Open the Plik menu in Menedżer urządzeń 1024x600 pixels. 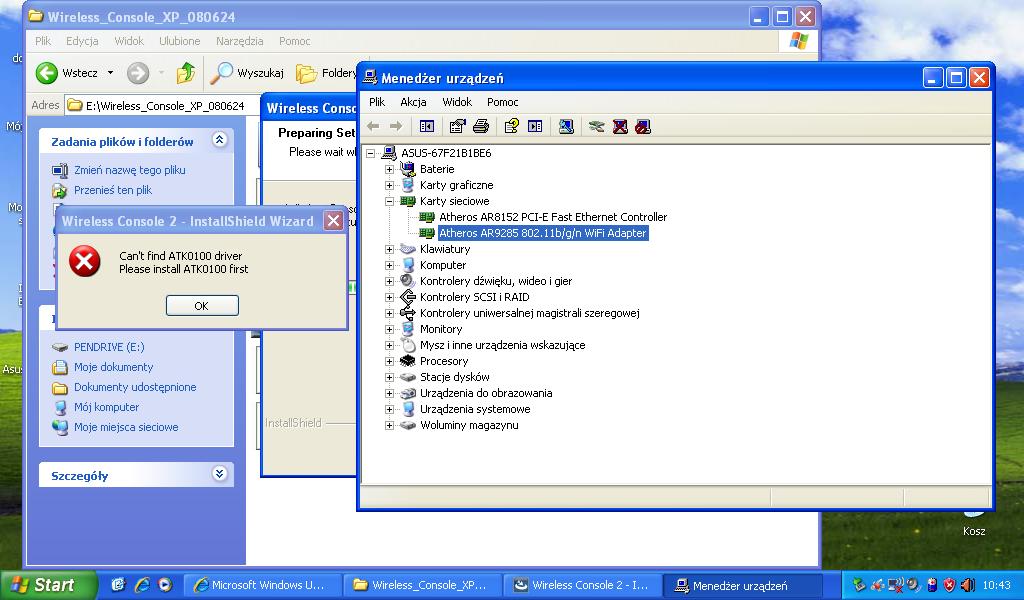pyautogui.click(x=377, y=102)
